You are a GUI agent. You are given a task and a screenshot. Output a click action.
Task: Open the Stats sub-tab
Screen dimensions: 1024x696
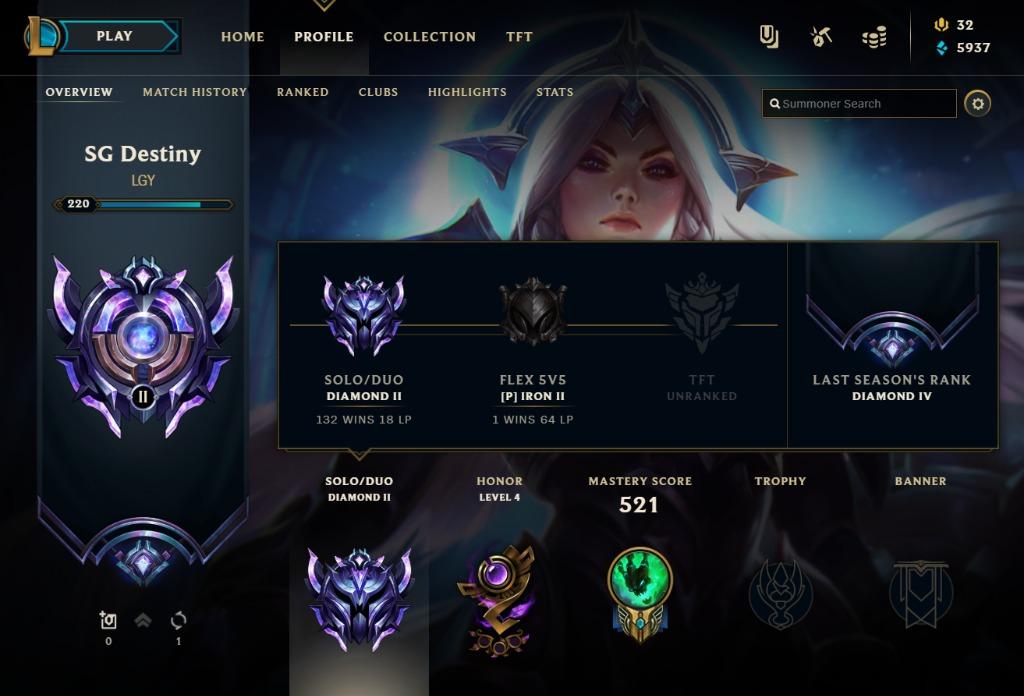[x=554, y=92]
